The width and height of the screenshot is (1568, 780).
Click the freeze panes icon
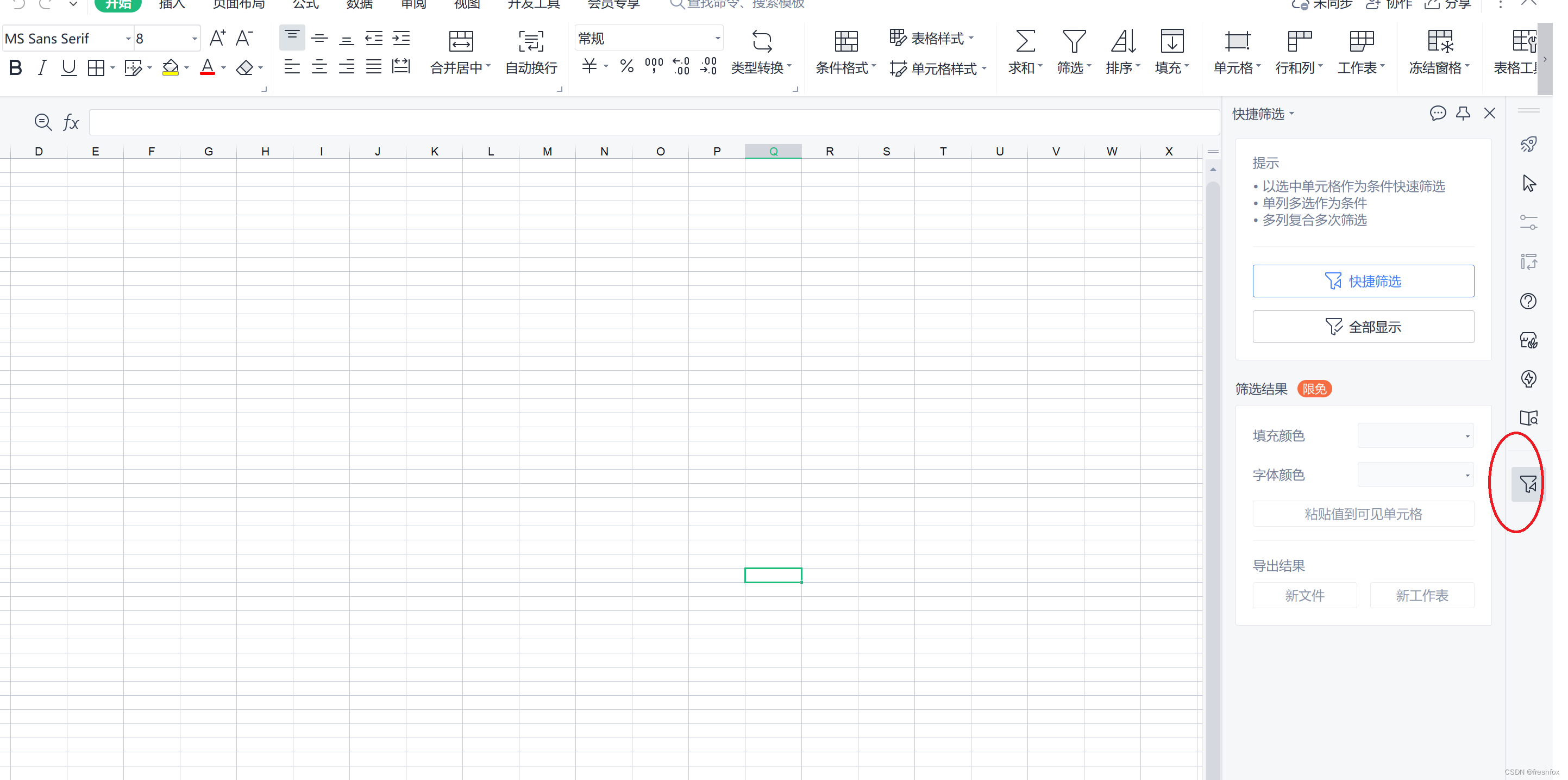[1440, 41]
